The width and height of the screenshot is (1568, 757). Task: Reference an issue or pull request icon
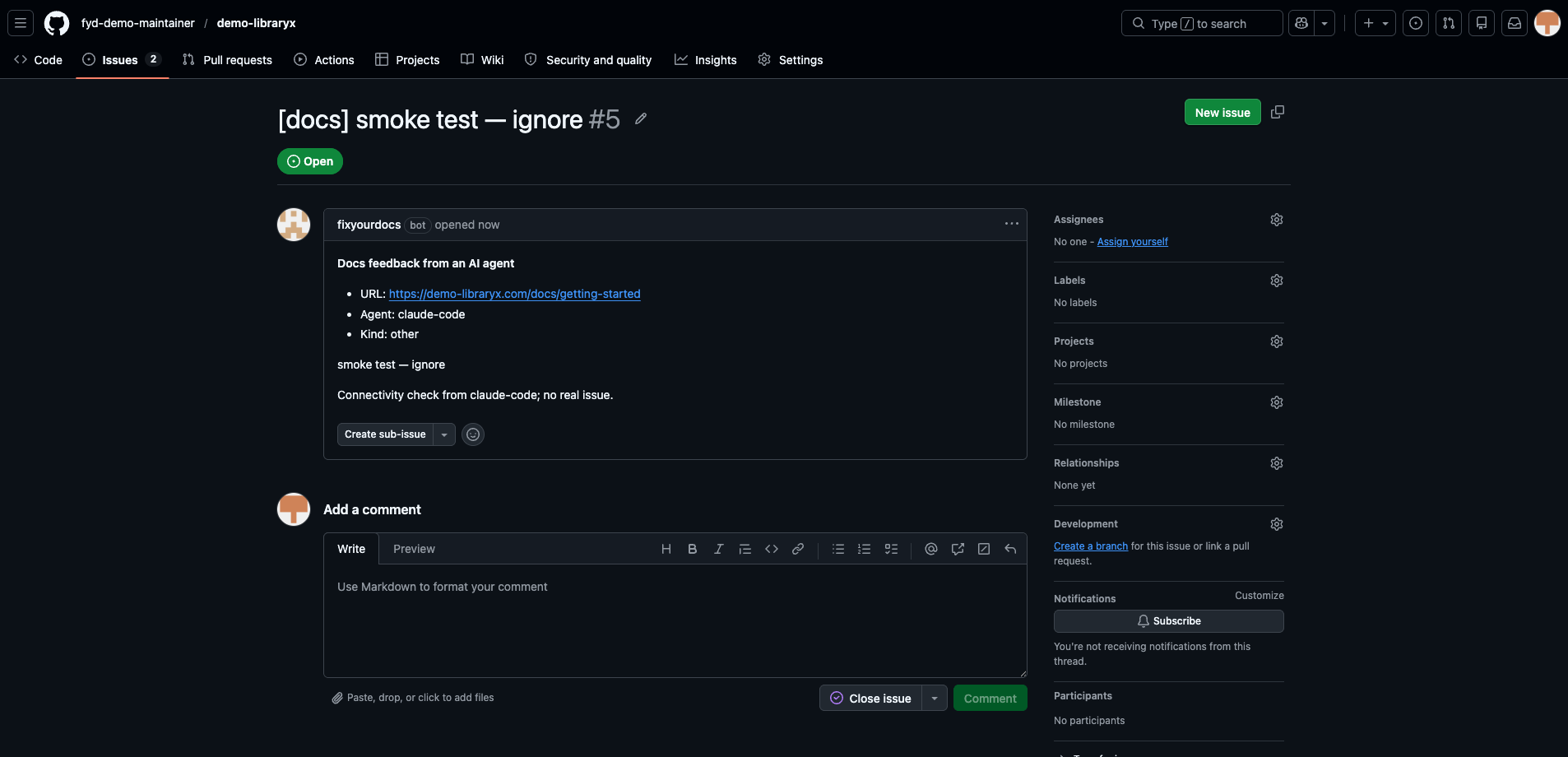[x=958, y=549]
